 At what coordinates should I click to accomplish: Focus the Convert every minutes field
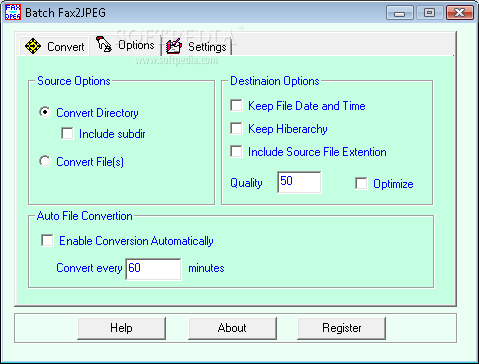click(x=153, y=269)
